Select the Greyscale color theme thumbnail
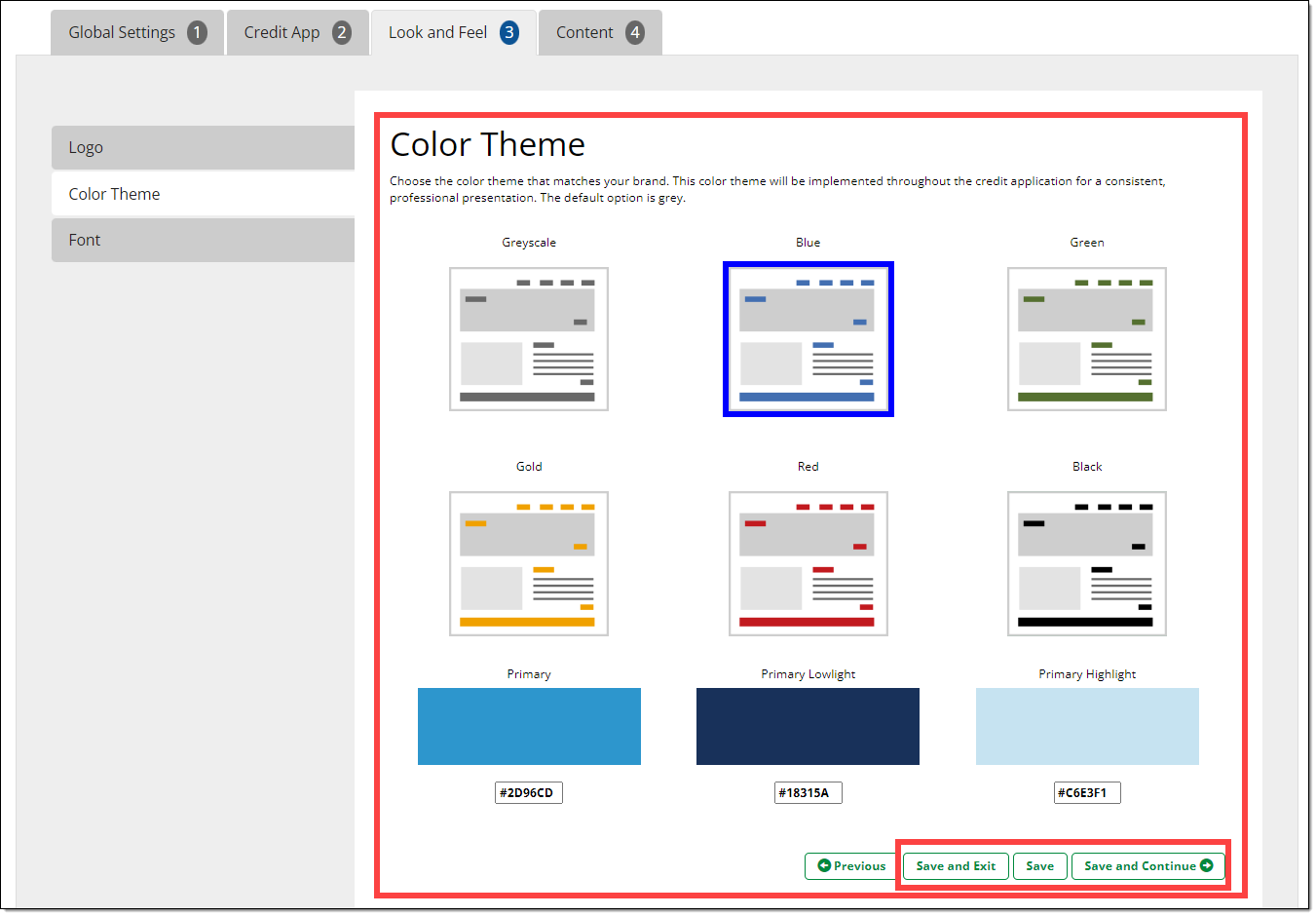 pyautogui.click(x=528, y=339)
